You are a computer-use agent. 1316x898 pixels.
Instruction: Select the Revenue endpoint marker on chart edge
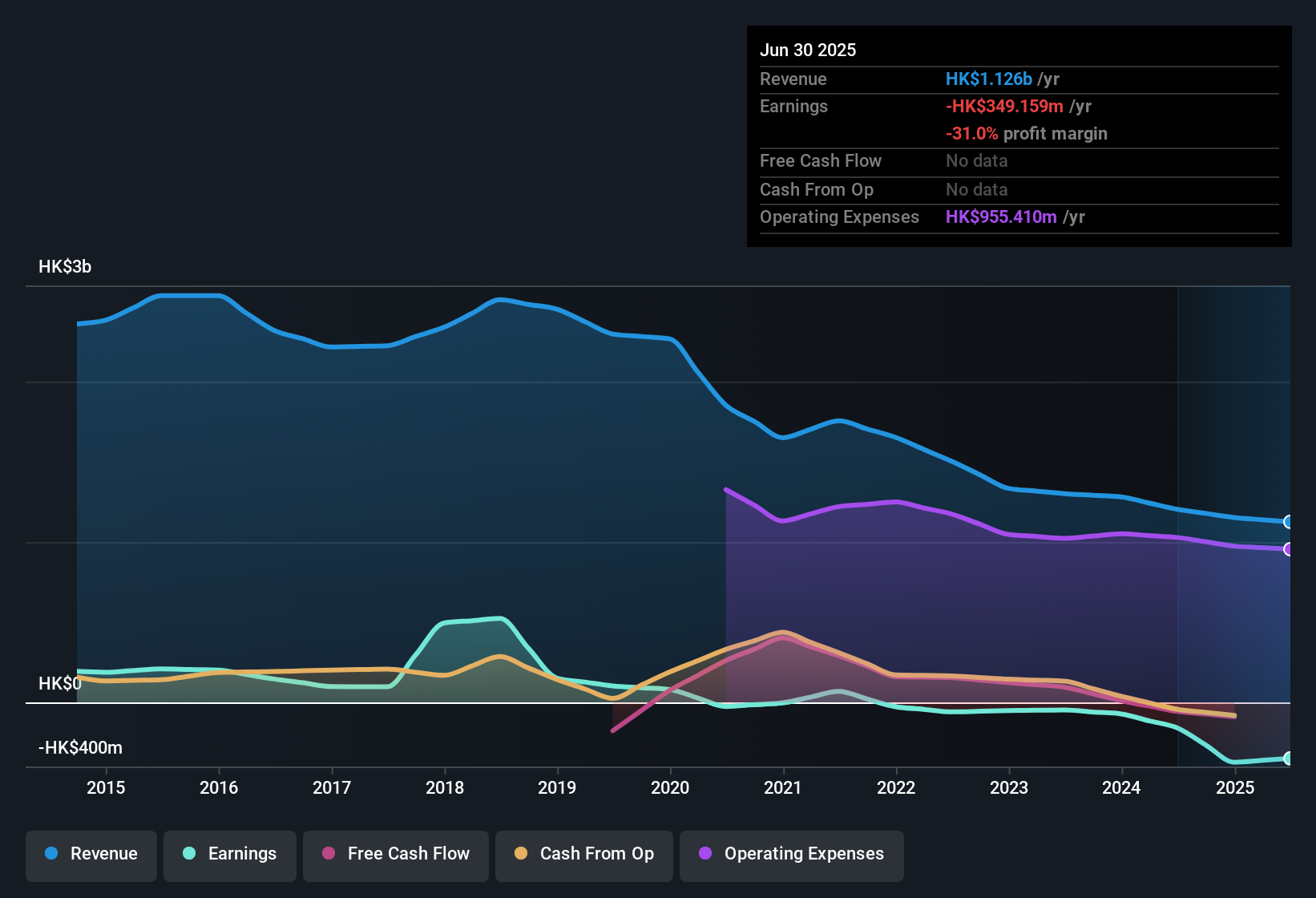pyautogui.click(x=1287, y=522)
